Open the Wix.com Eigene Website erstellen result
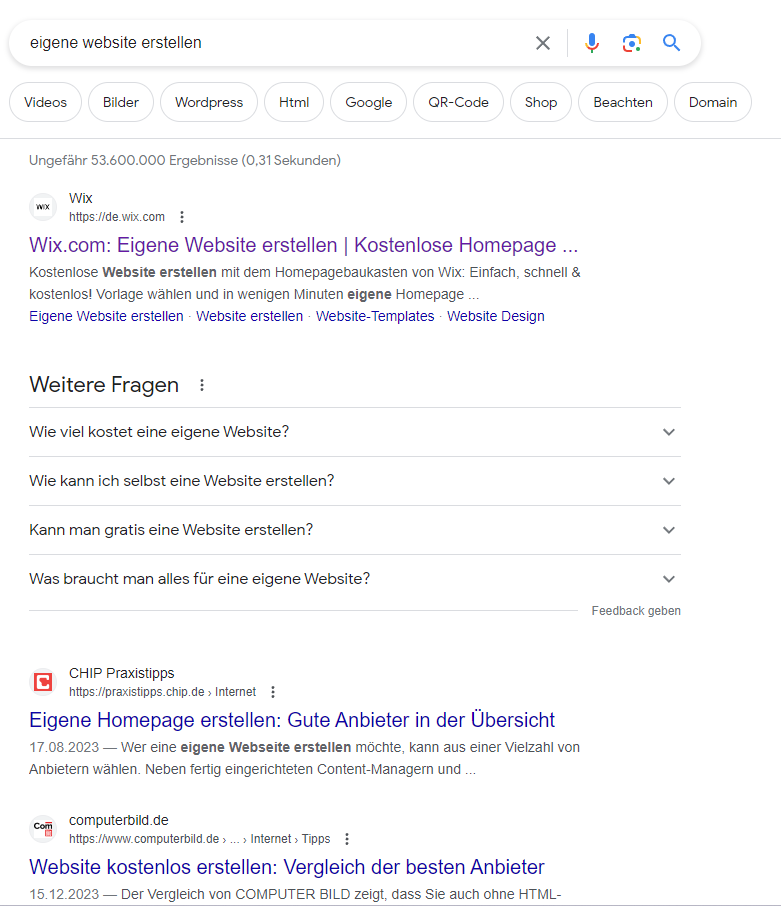Screen dimensions: 781x906 pos(303,245)
